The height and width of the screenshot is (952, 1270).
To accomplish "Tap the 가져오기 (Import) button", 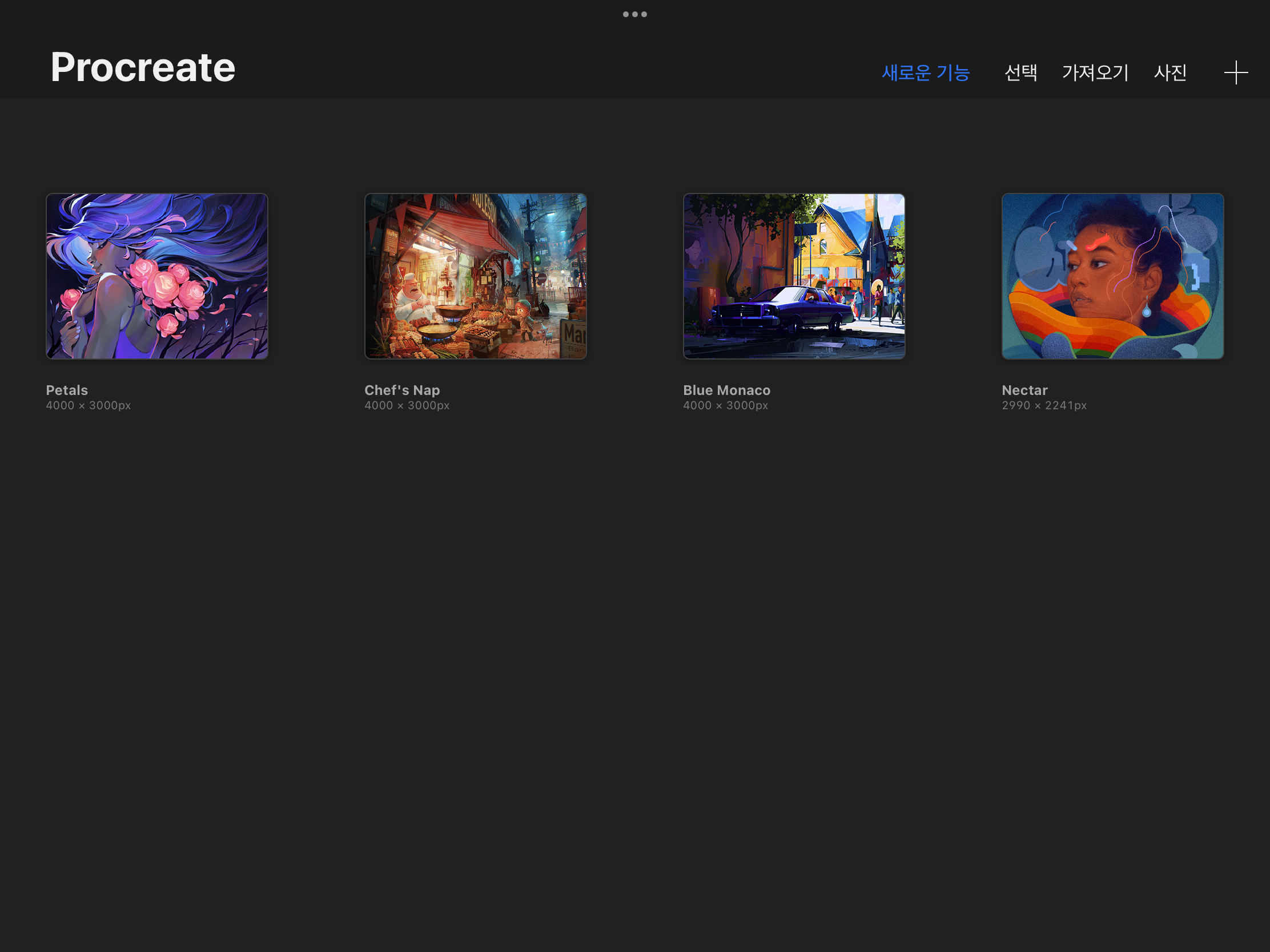I will click(1095, 73).
